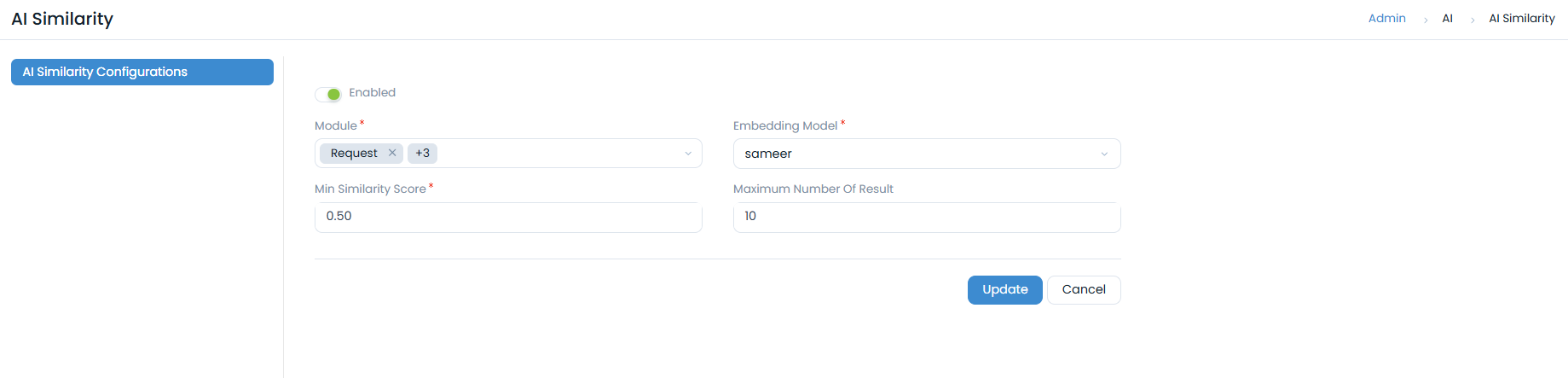Remove the Request tag with its X icon
The height and width of the screenshot is (378, 1568).
point(392,153)
